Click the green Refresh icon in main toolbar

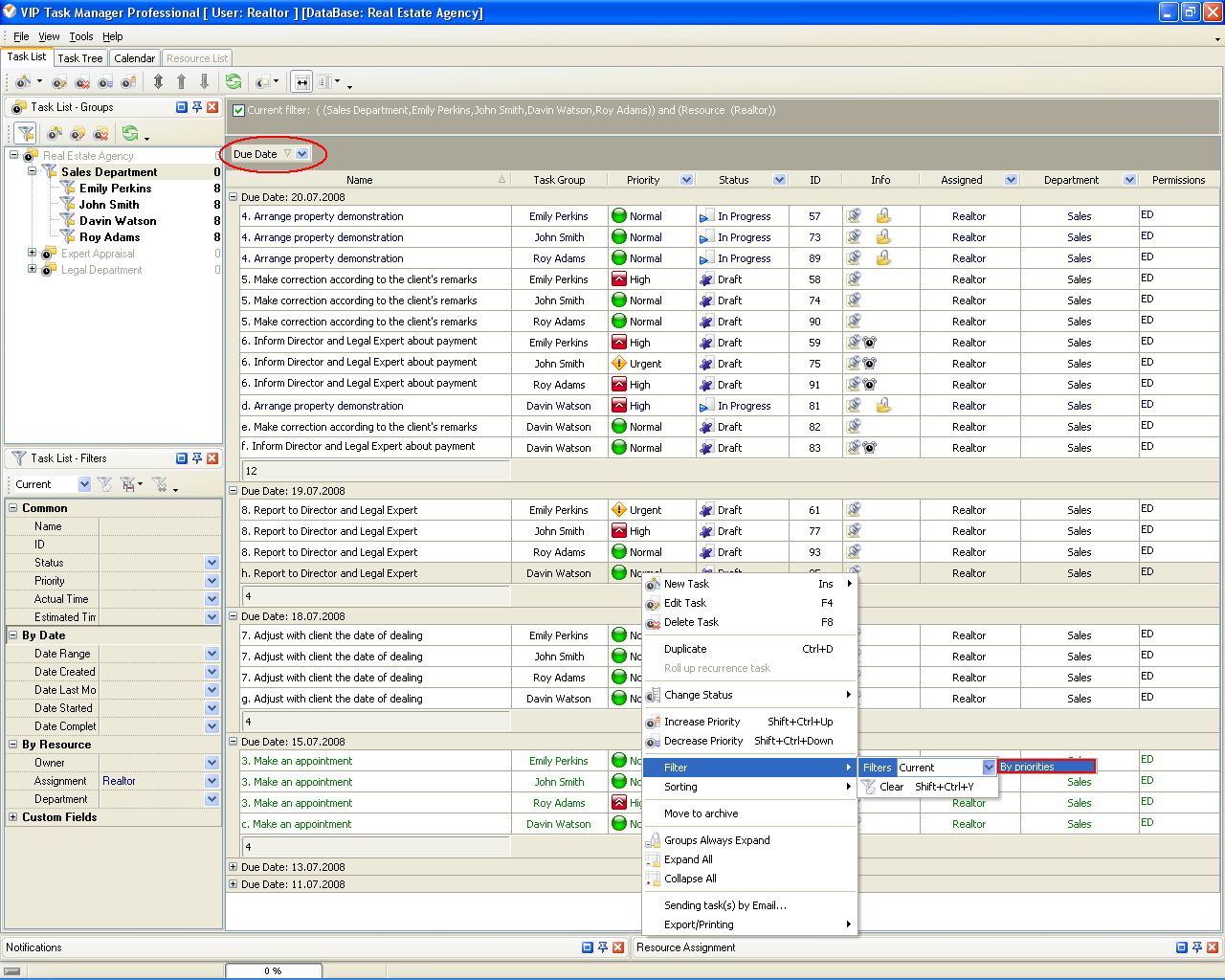tap(234, 82)
